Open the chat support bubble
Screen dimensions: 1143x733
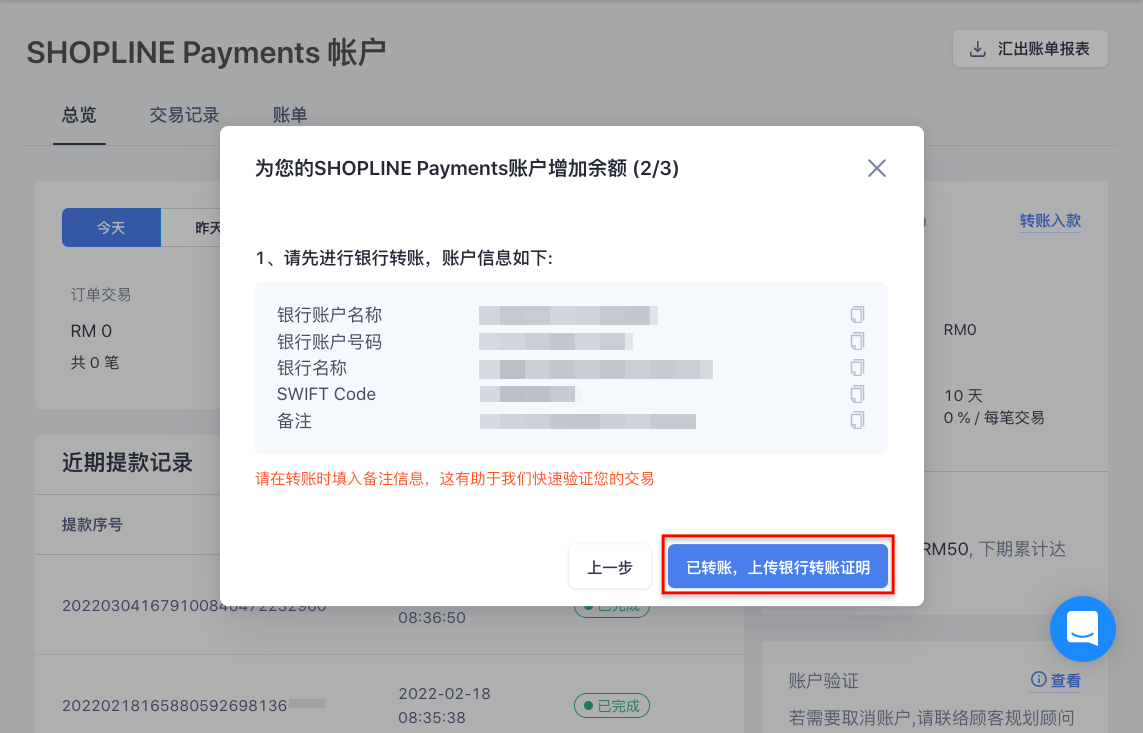[x=1082, y=629]
